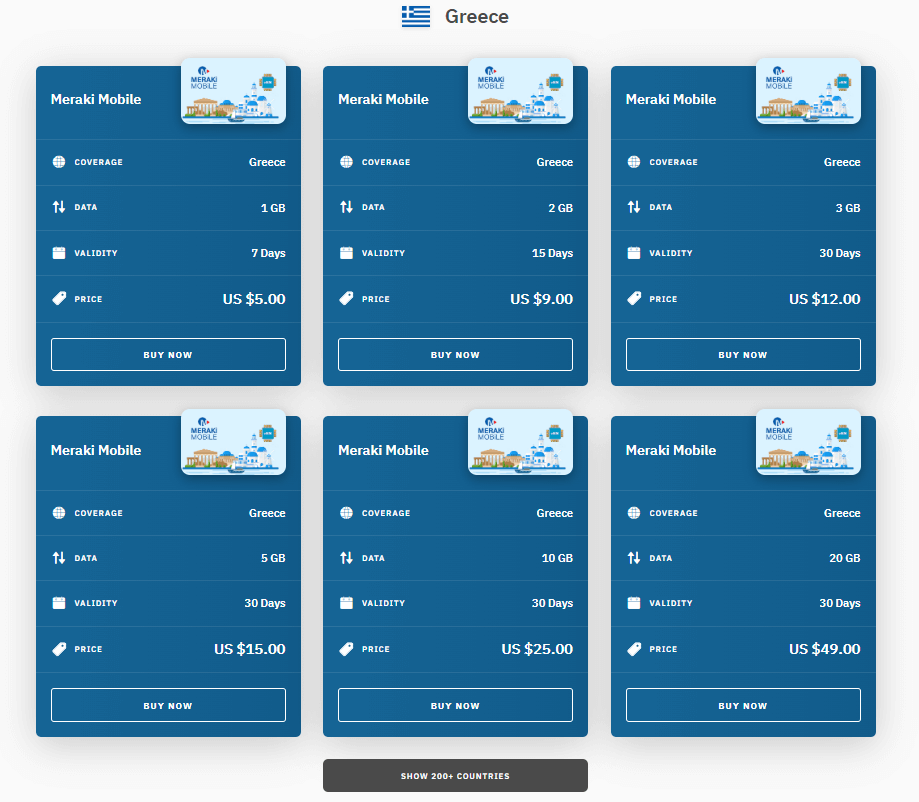Click the US $9.00 price value
This screenshot has height=802, width=919.
[542, 299]
